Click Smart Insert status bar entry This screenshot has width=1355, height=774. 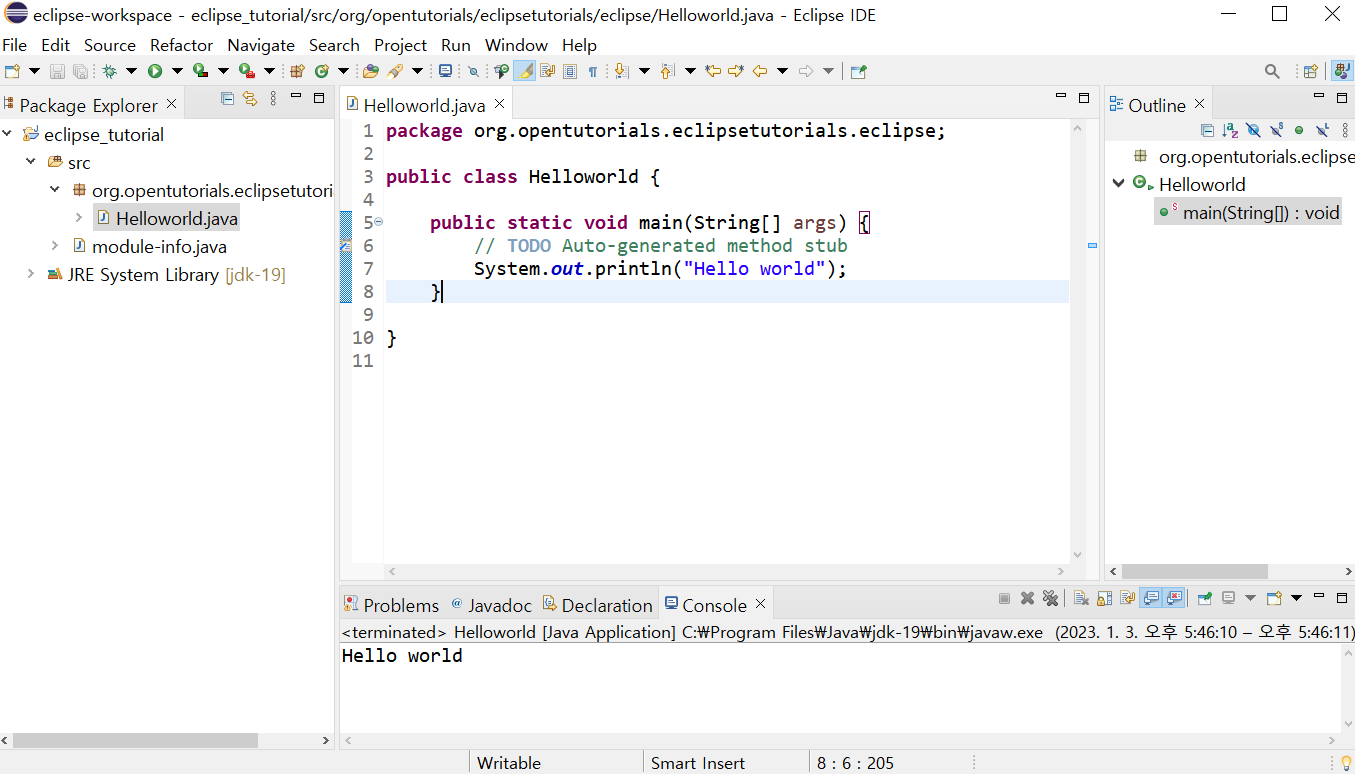[x=698, y=763]
